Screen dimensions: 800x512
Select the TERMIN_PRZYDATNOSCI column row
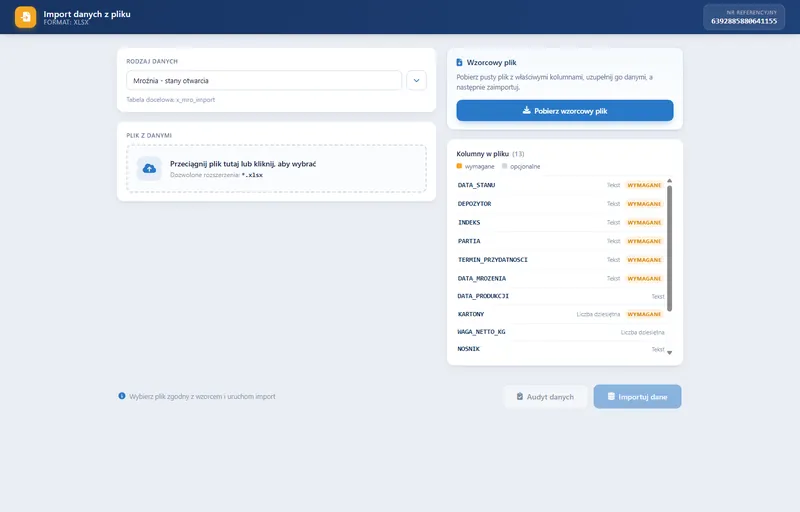click(561, 260)
